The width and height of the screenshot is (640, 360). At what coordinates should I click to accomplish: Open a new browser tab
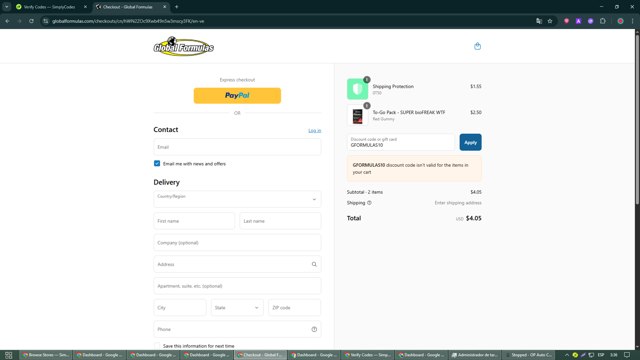coord(176,7)
